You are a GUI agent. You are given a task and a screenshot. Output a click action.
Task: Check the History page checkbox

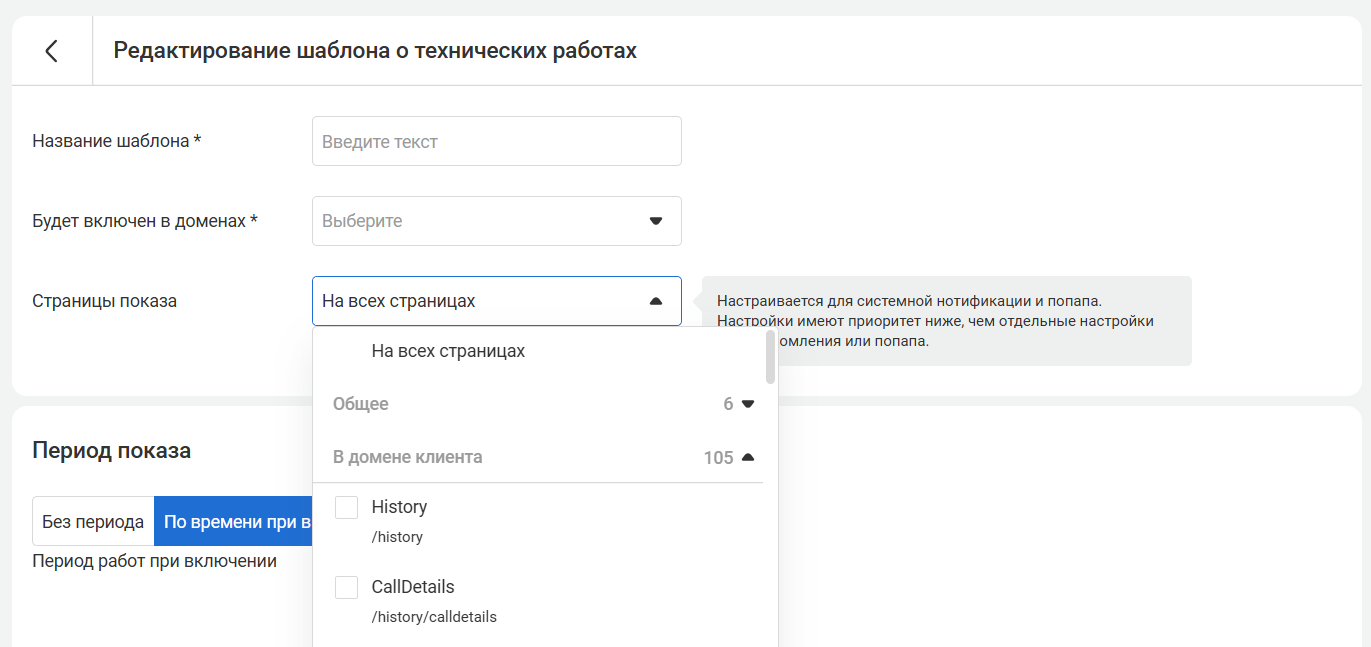pyautogui.click(x=346, y=508)
